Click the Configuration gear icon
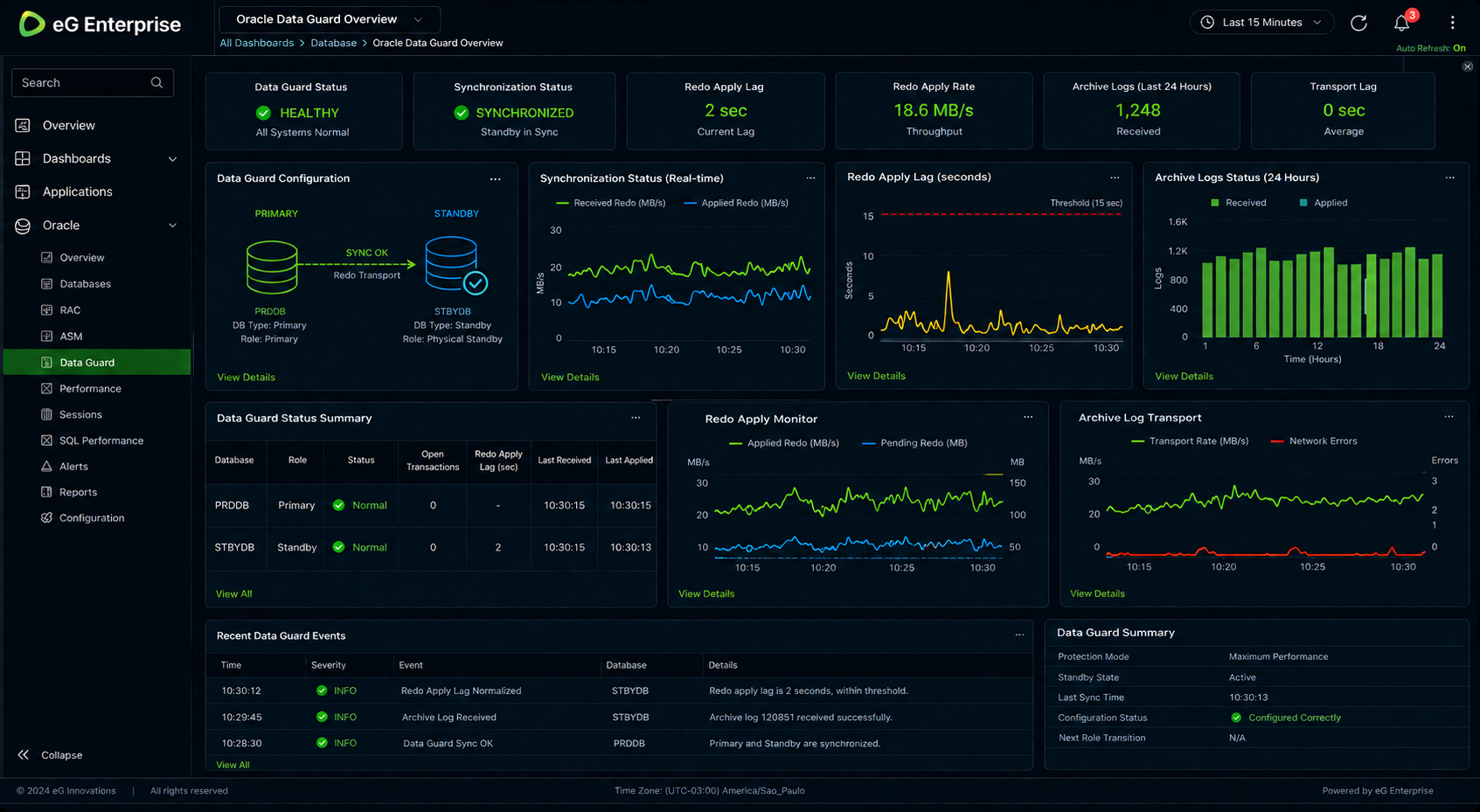The height and width of the screenshot is (812, 1480). point(46,517)
